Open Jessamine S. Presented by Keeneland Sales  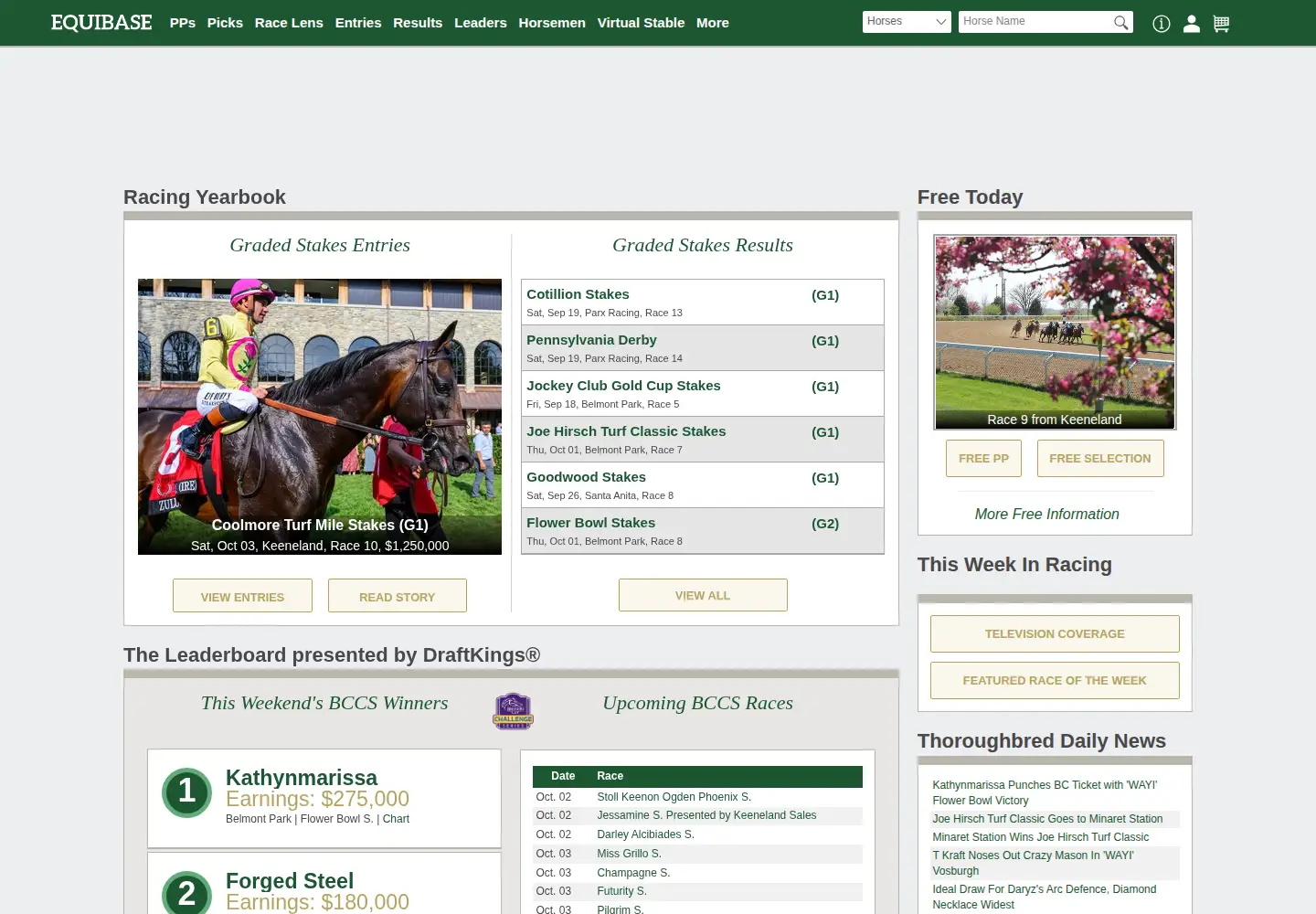(x=706, y=815)
